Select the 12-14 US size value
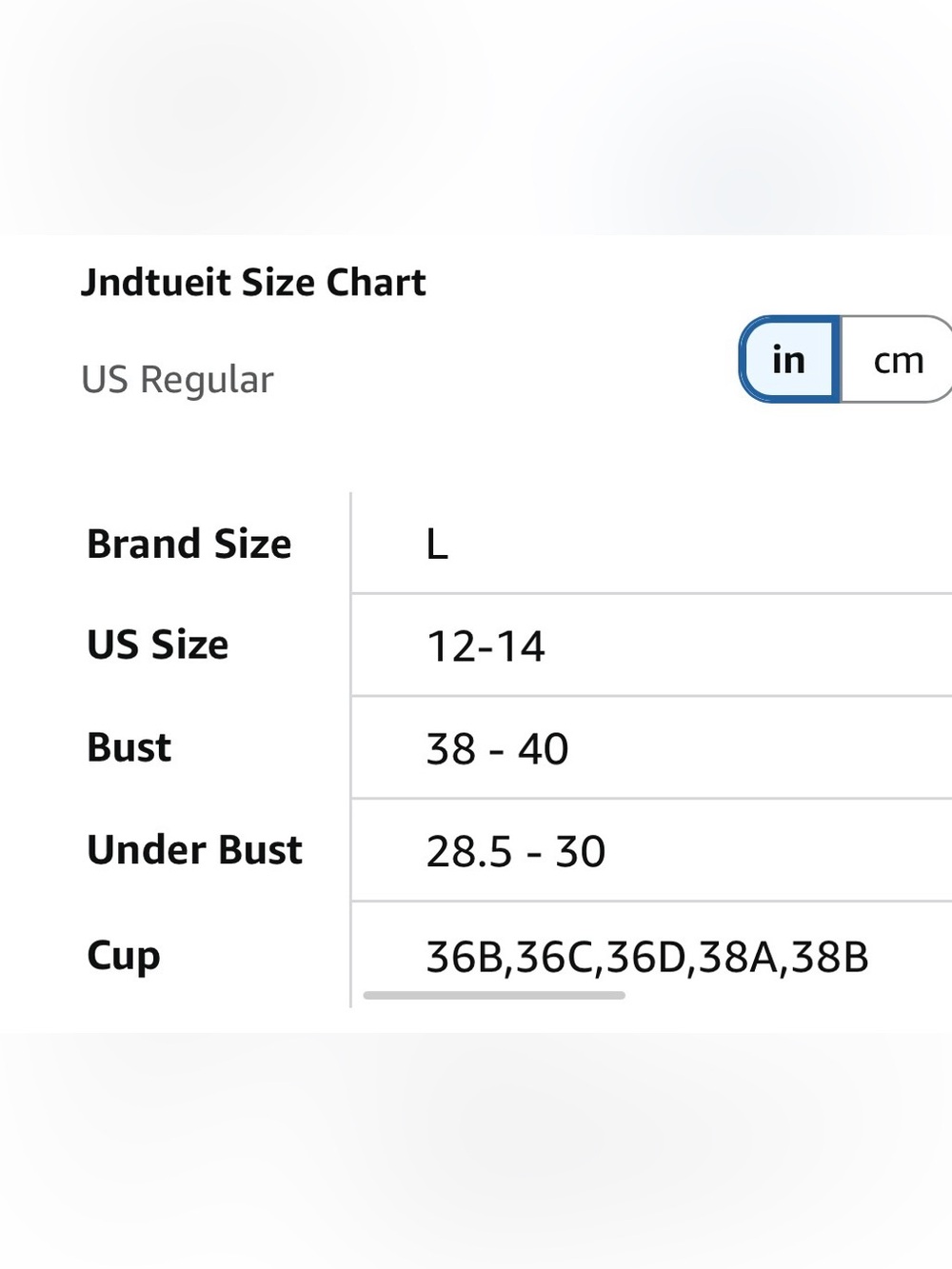 (x=486, y=646)
